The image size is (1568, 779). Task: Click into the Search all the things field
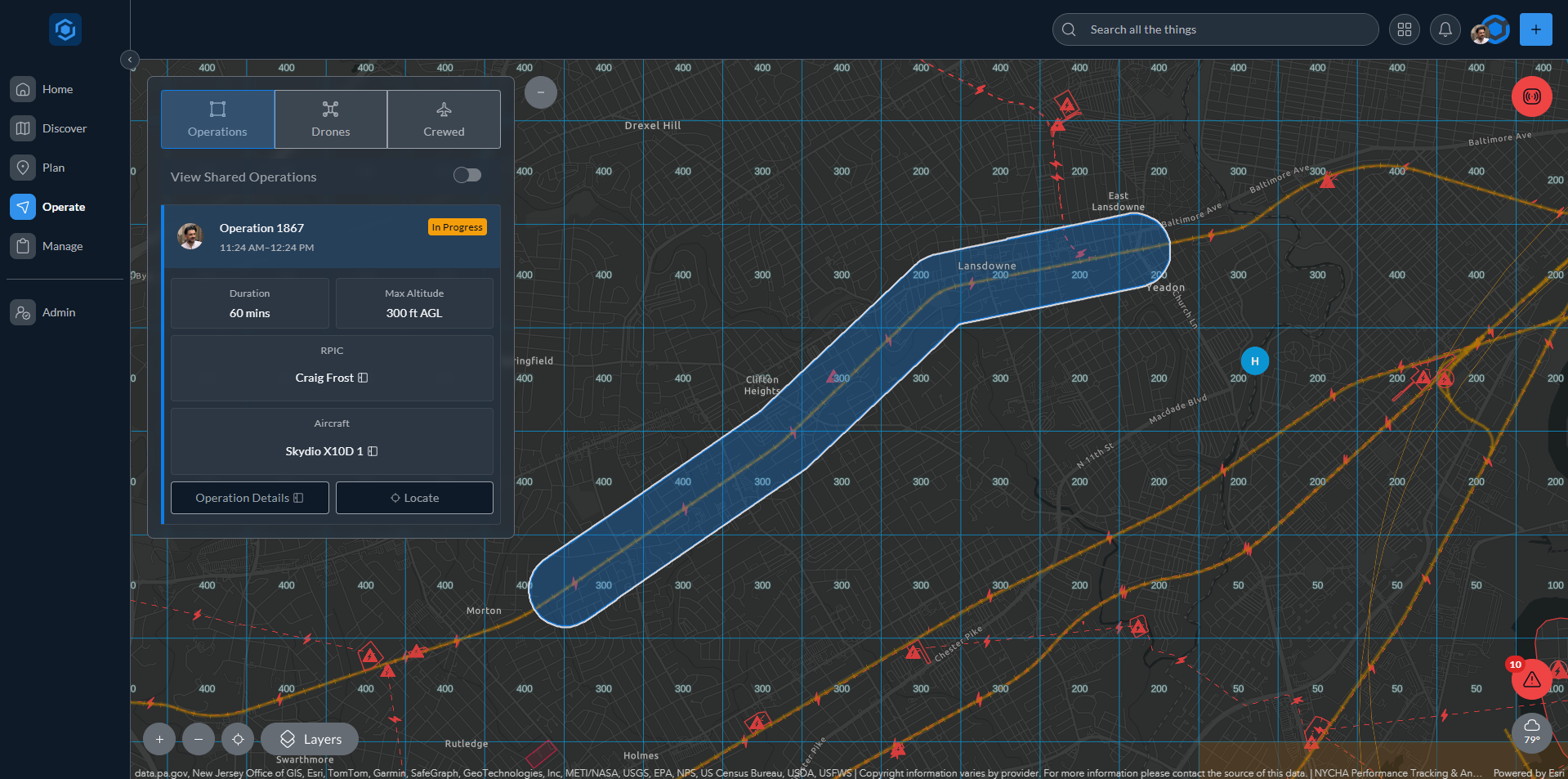[x=1215, y=29]
